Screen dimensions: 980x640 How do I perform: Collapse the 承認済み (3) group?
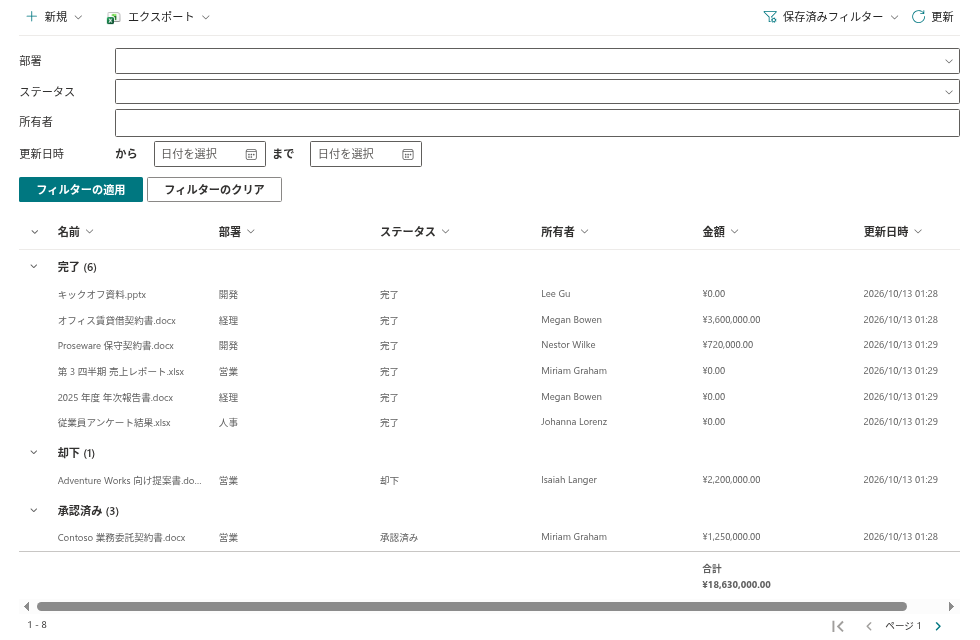click(x=34, y=511)
